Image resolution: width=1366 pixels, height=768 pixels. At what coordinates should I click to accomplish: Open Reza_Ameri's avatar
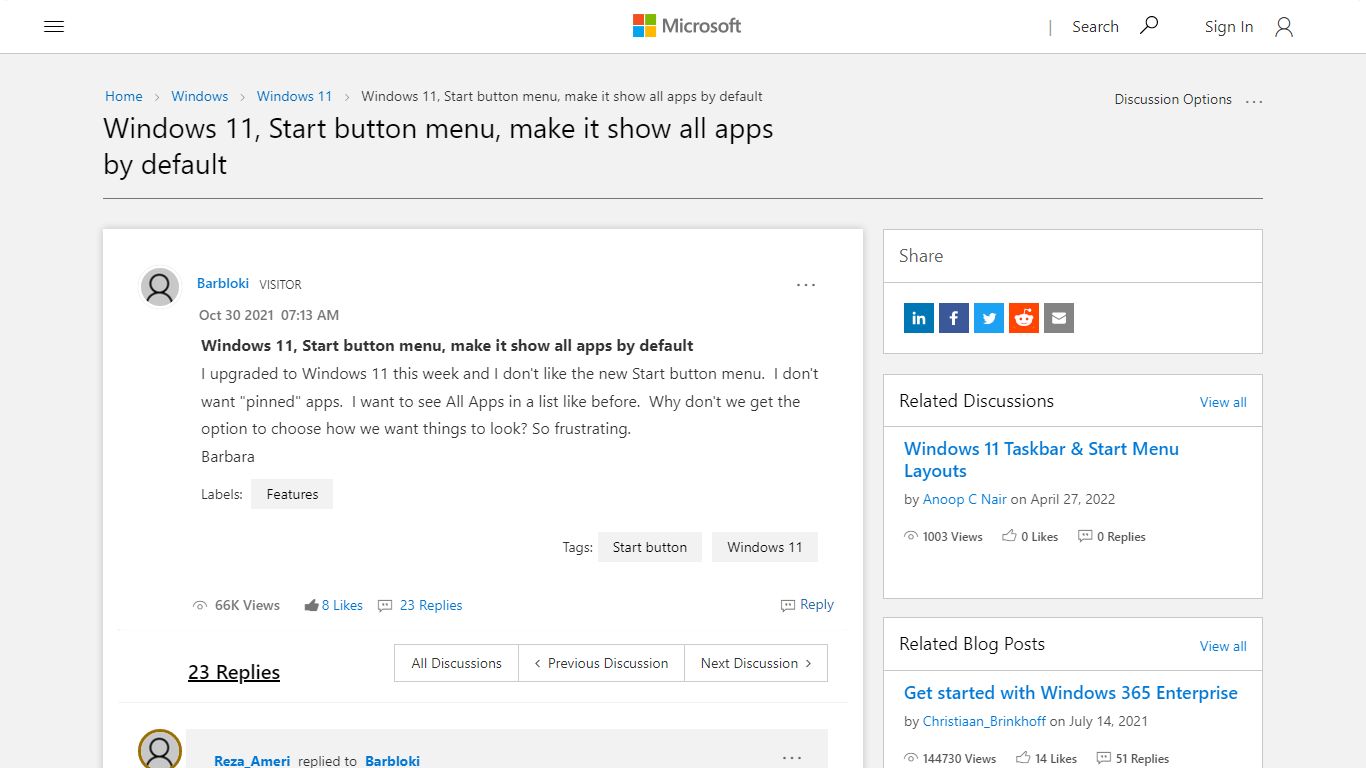160,749
